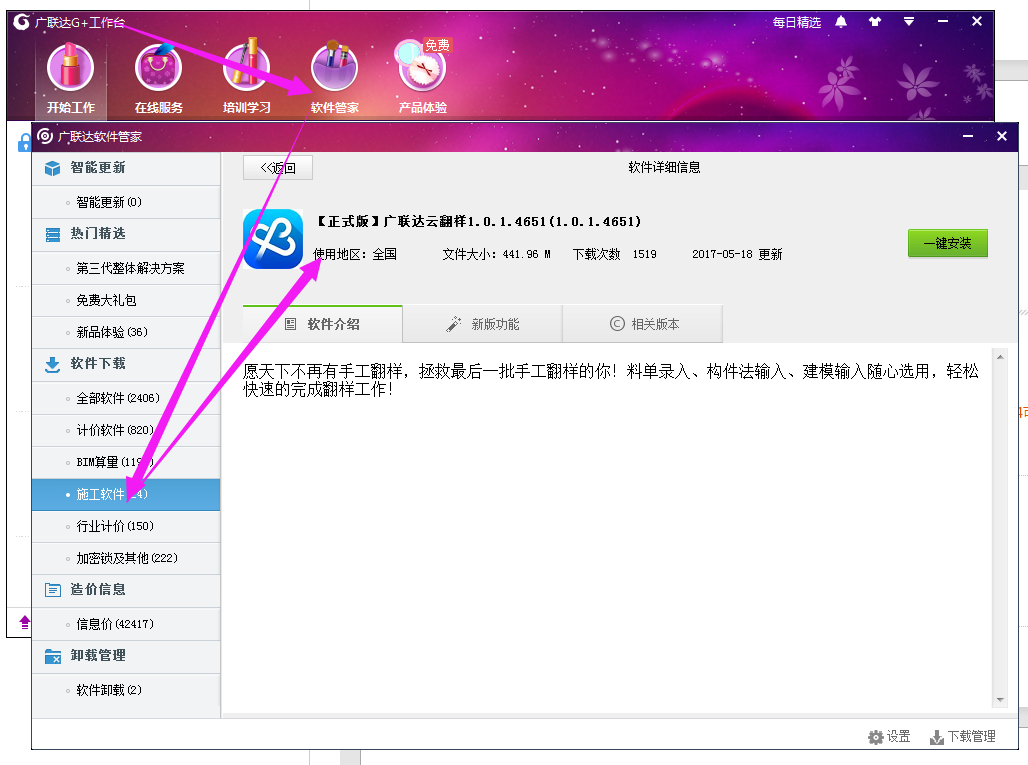This screenshot has height=765, width=1028.
Task: Open 培训学习 icon
Action: (x=246, y=66)
